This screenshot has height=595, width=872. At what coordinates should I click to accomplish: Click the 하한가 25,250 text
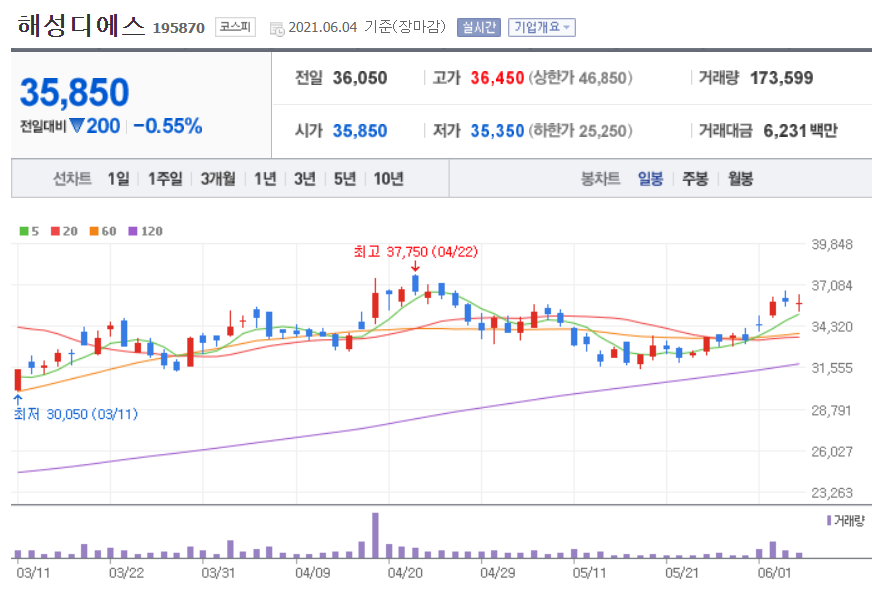click(x=581, y=131)
